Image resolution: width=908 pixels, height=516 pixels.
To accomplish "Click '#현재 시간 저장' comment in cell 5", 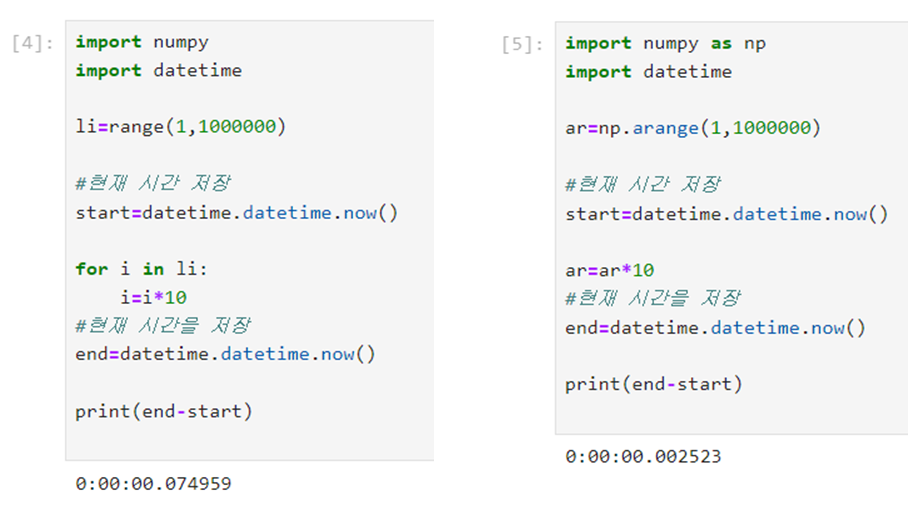I will pos(643,185).
